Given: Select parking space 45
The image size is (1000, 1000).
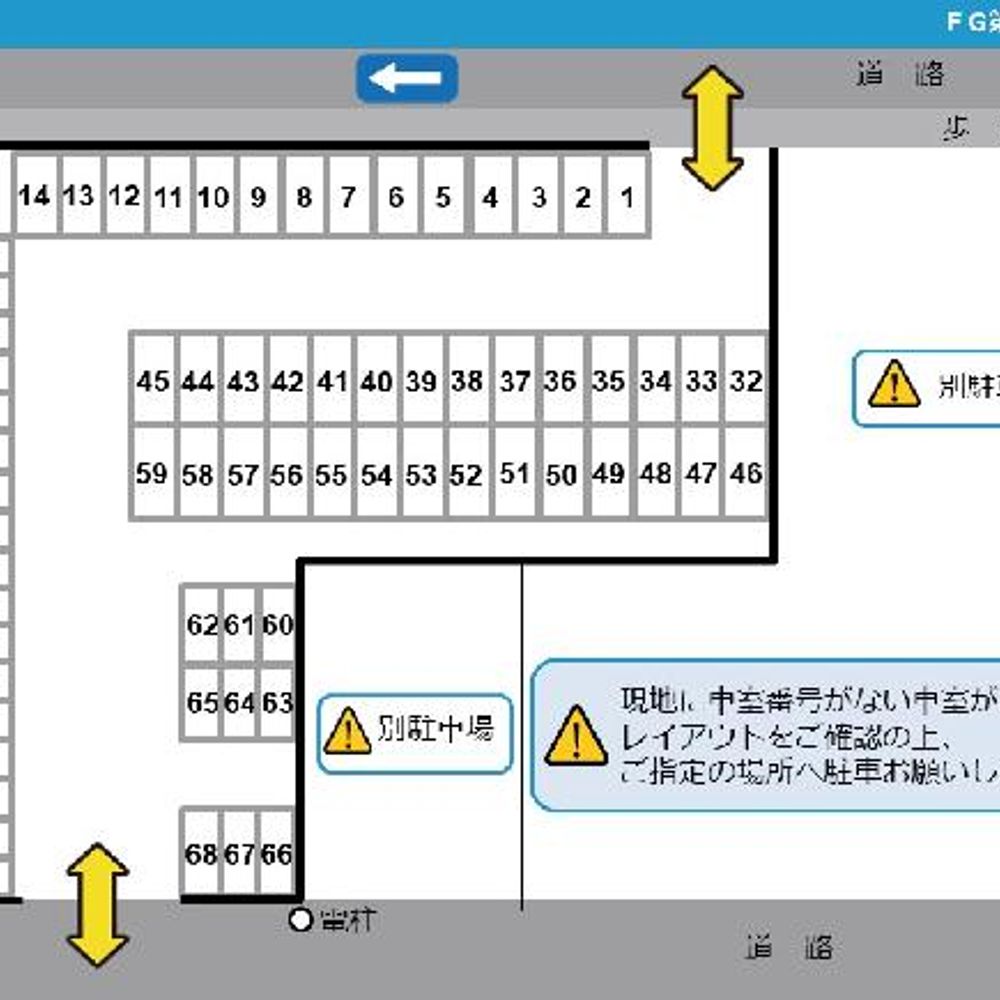Looking at the screenshot, I should (153, 380).
